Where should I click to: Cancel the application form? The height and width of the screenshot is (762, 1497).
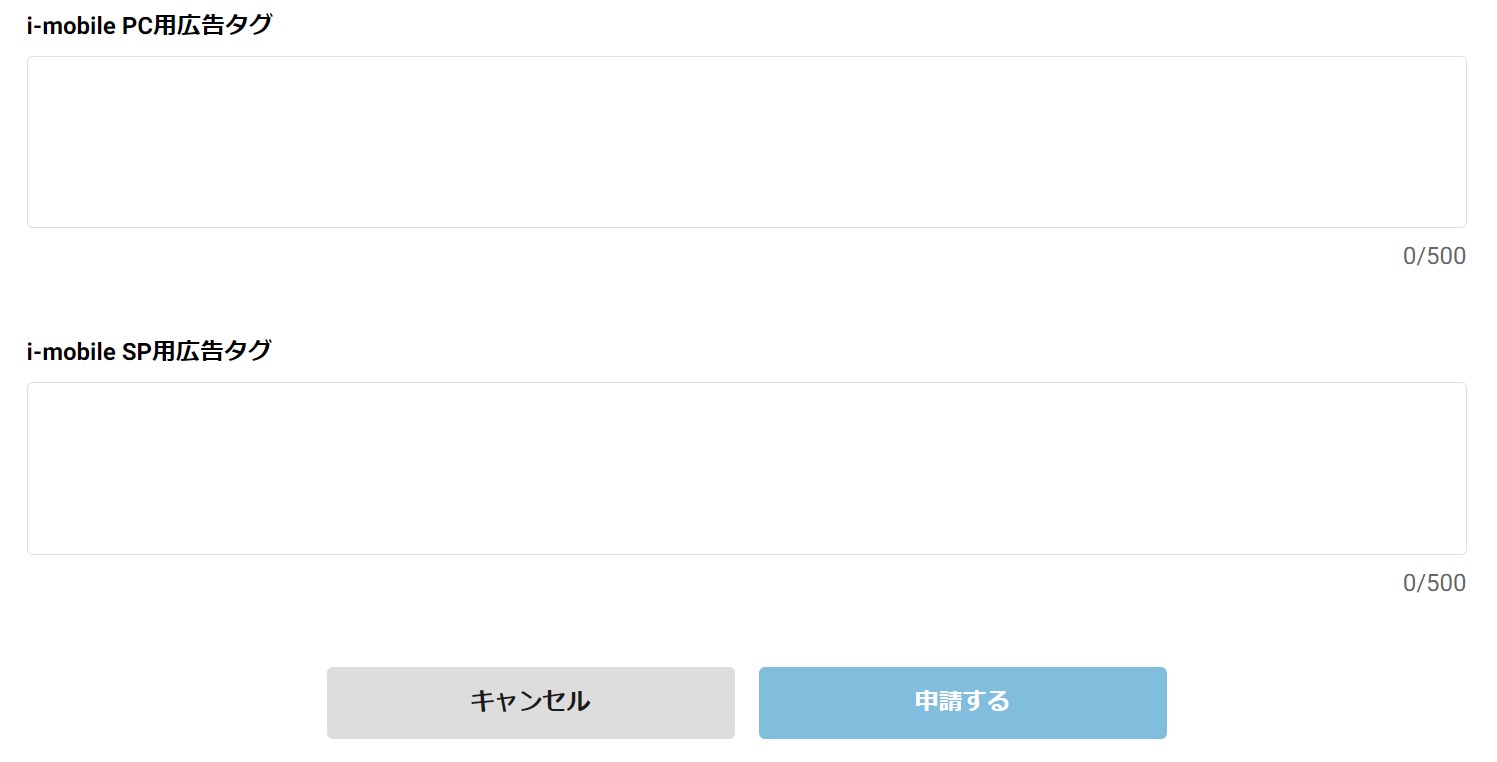(530, 702)
